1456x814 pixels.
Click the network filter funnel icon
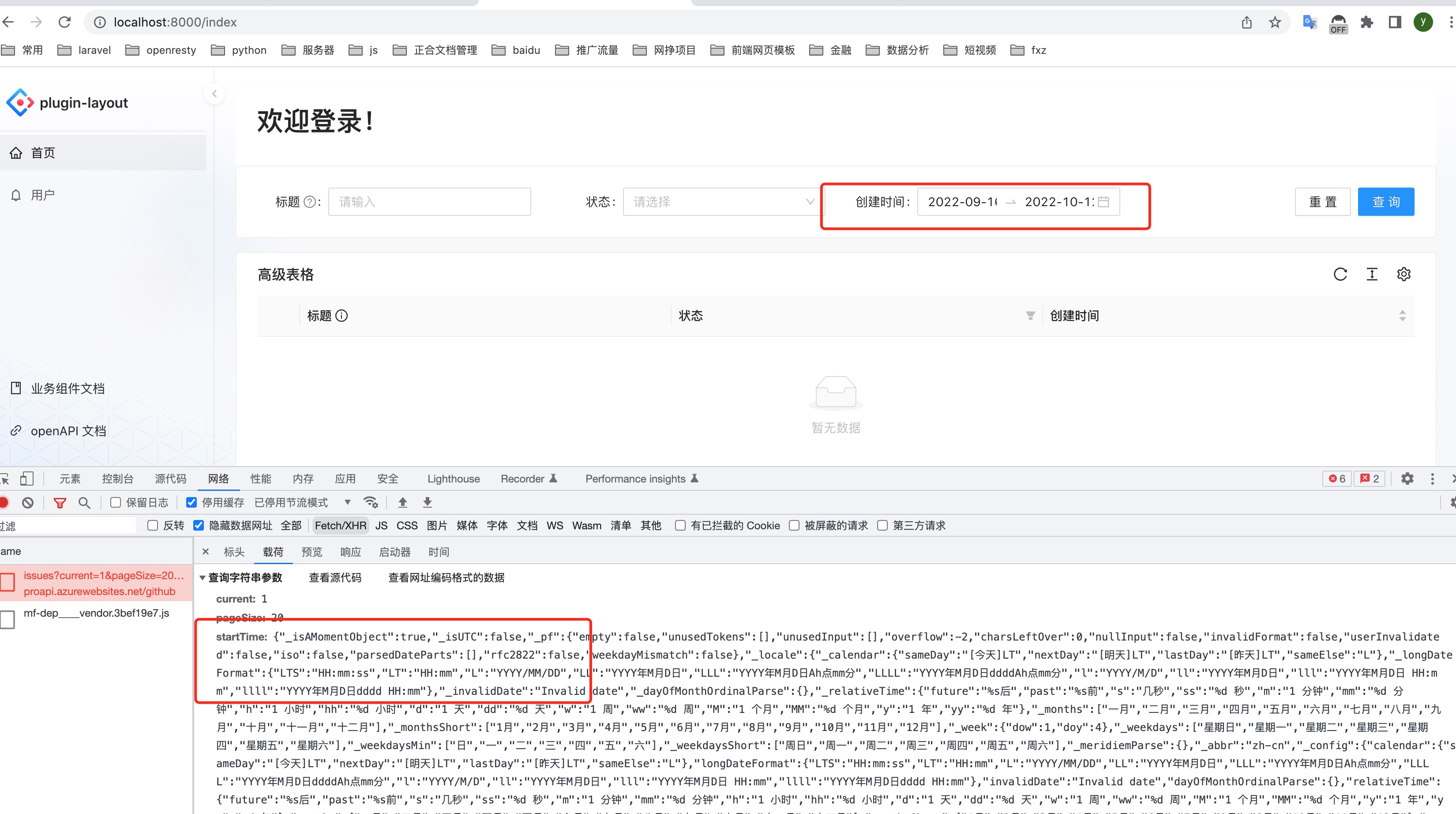tap(60, 502)
